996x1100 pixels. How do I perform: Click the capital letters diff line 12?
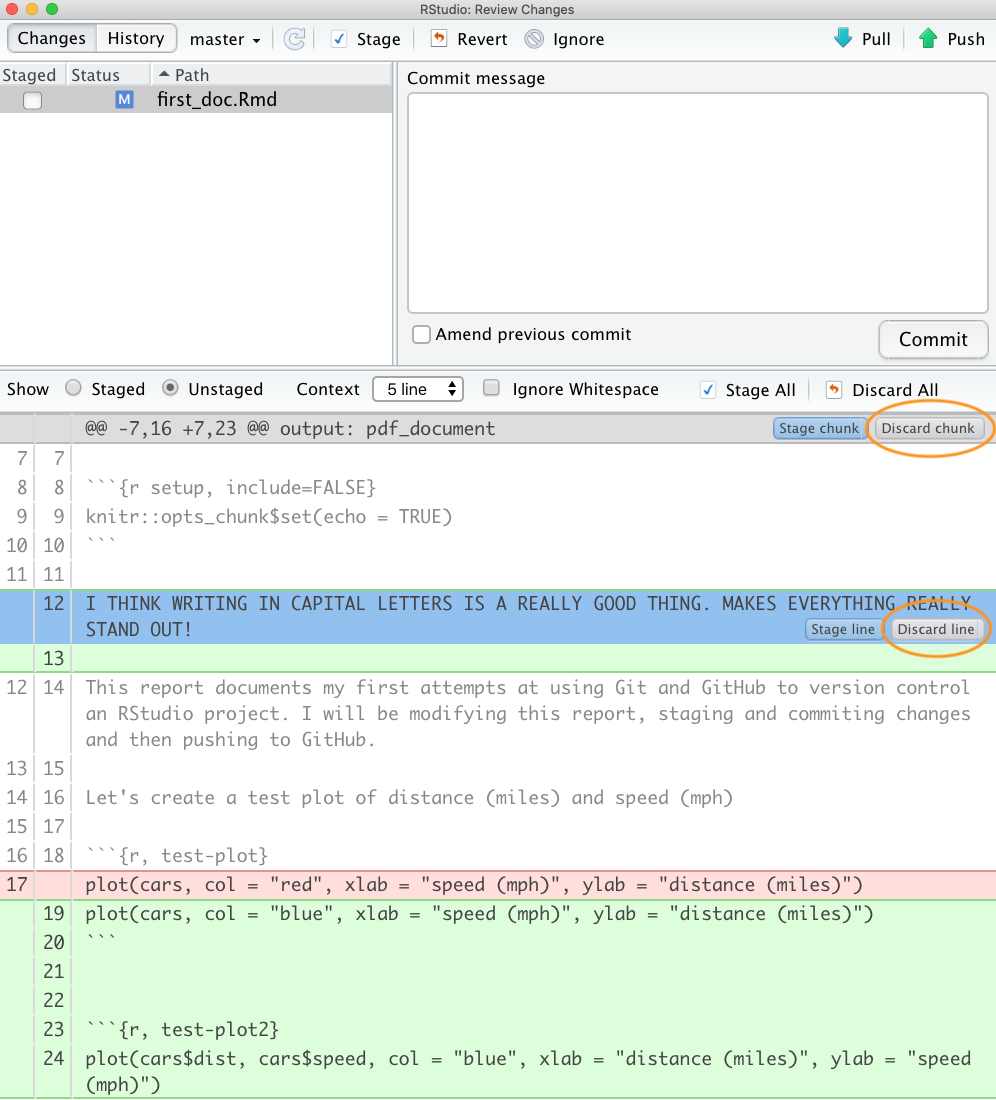tap(498, 617)
